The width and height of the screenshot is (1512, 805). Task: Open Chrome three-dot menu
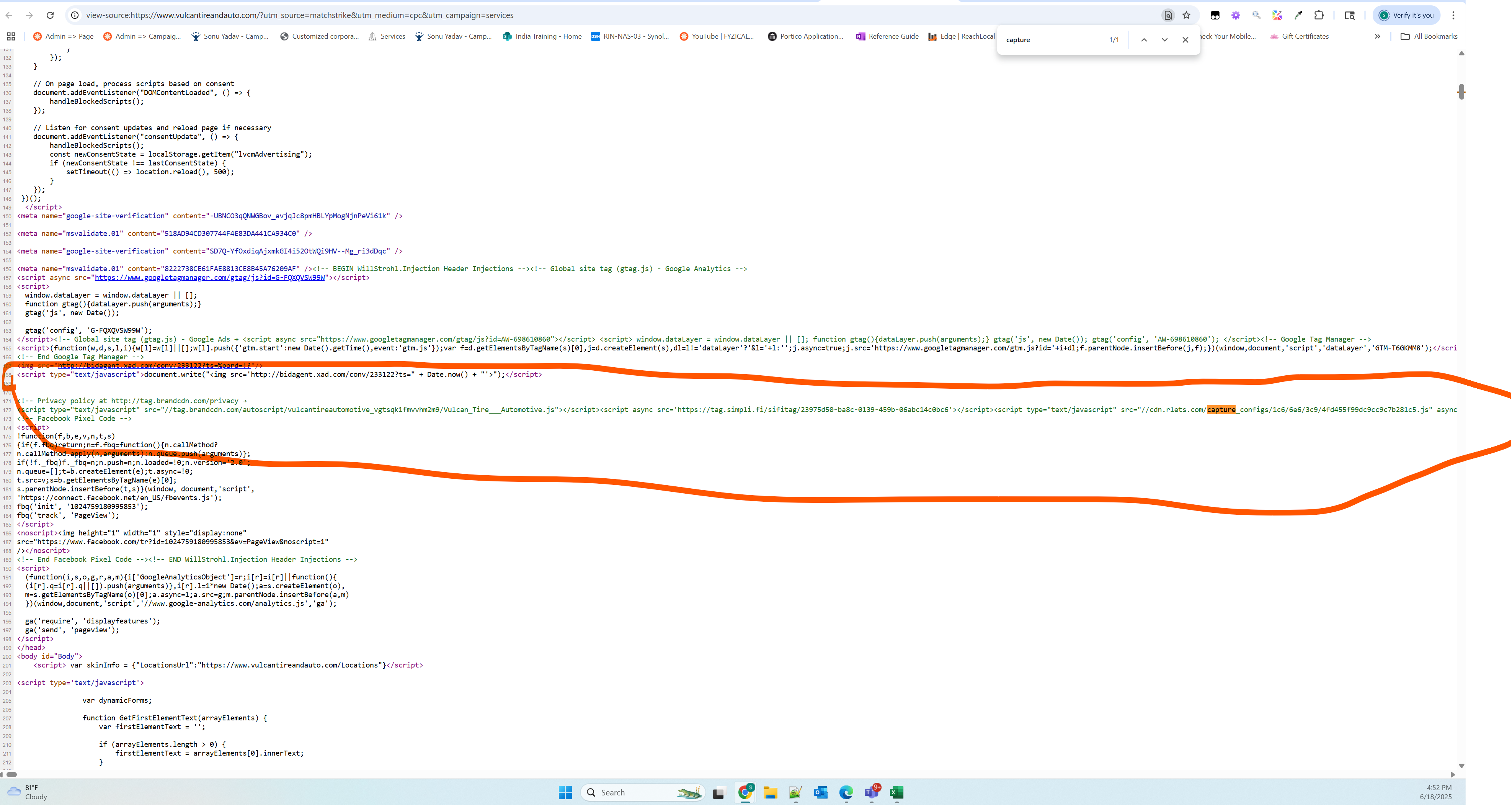pos(1453,15)
